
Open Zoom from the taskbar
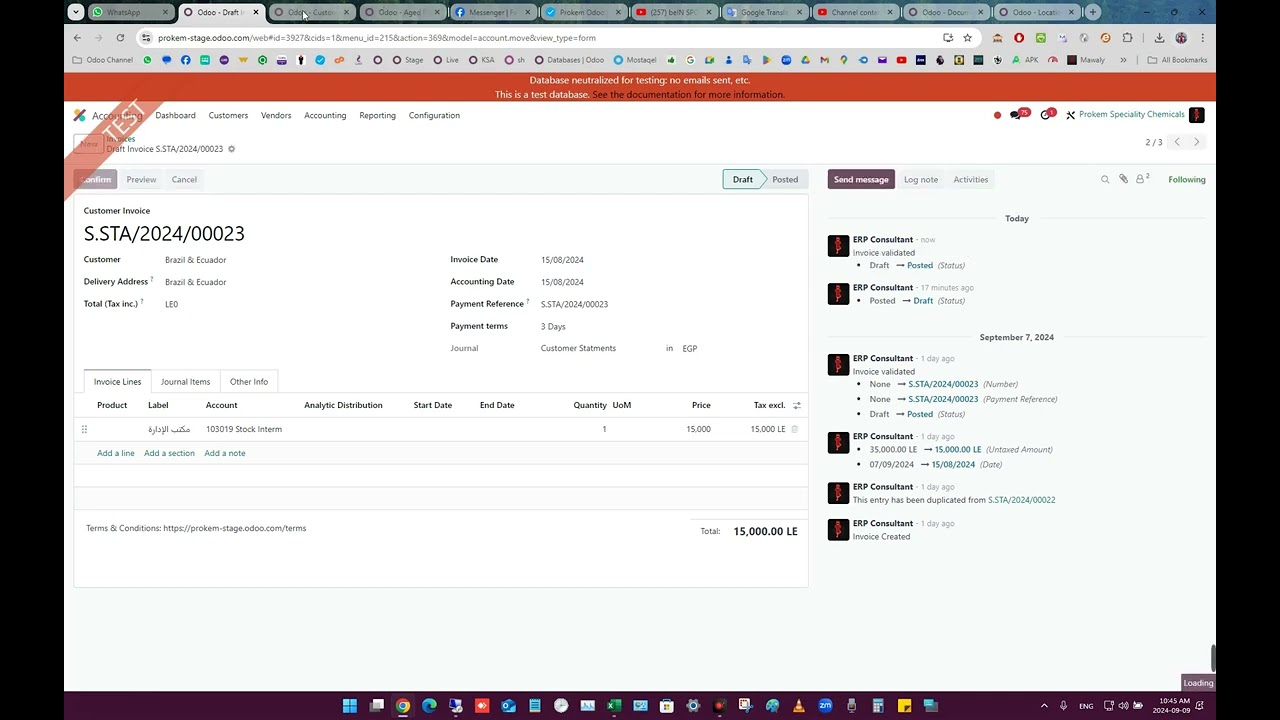pos(825,706)
